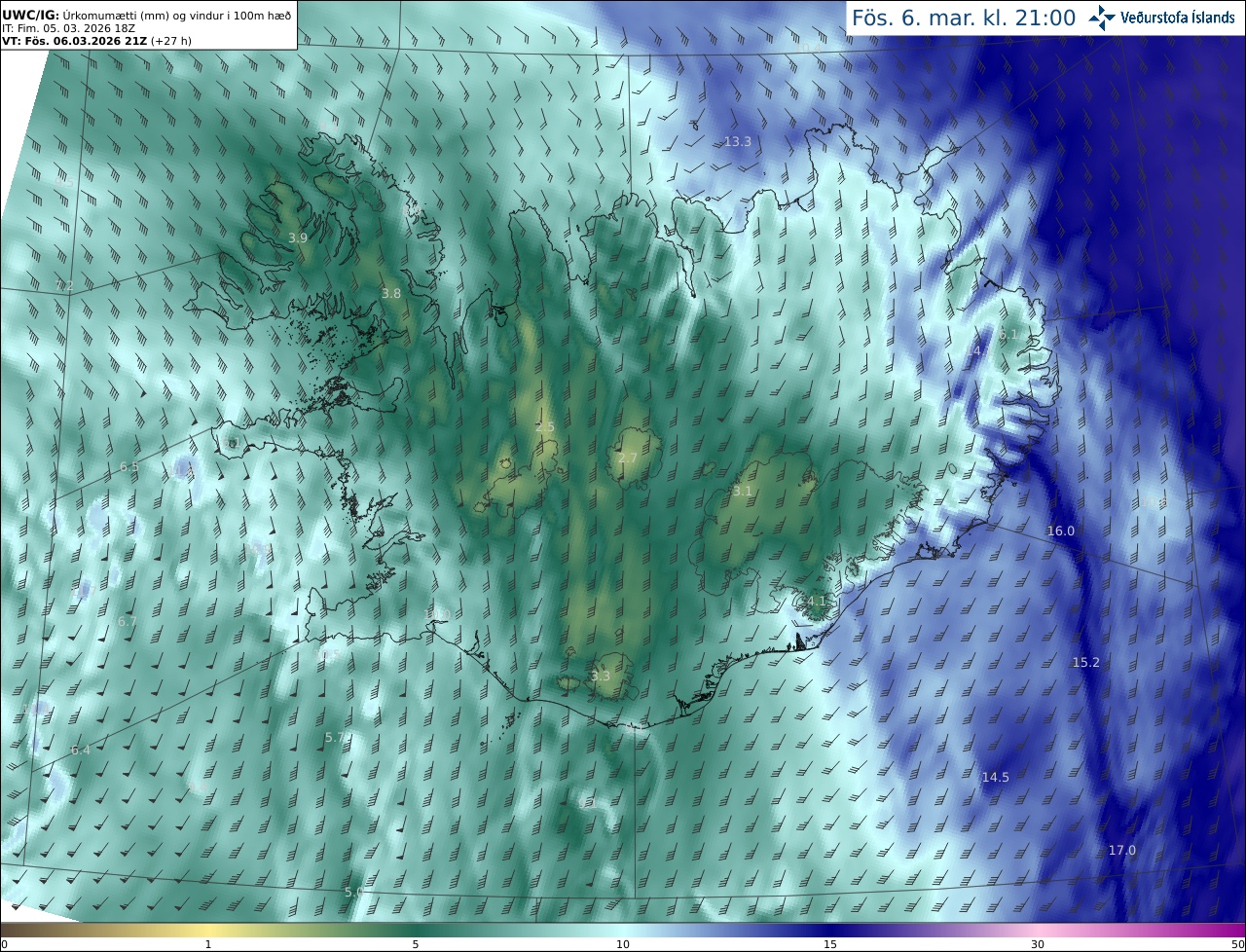Screen dimensions: 1246x952
Task: Click the 2.5 value in central Iceland
Action: [x=545, y=427]
